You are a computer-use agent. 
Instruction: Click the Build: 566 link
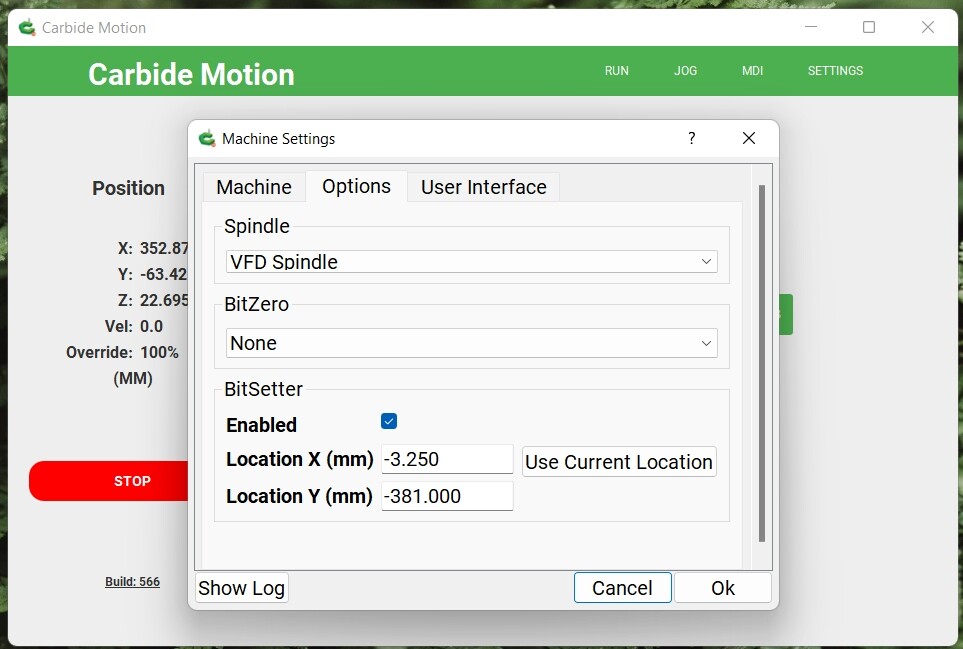pyautogui.click(x=132, y=581)
